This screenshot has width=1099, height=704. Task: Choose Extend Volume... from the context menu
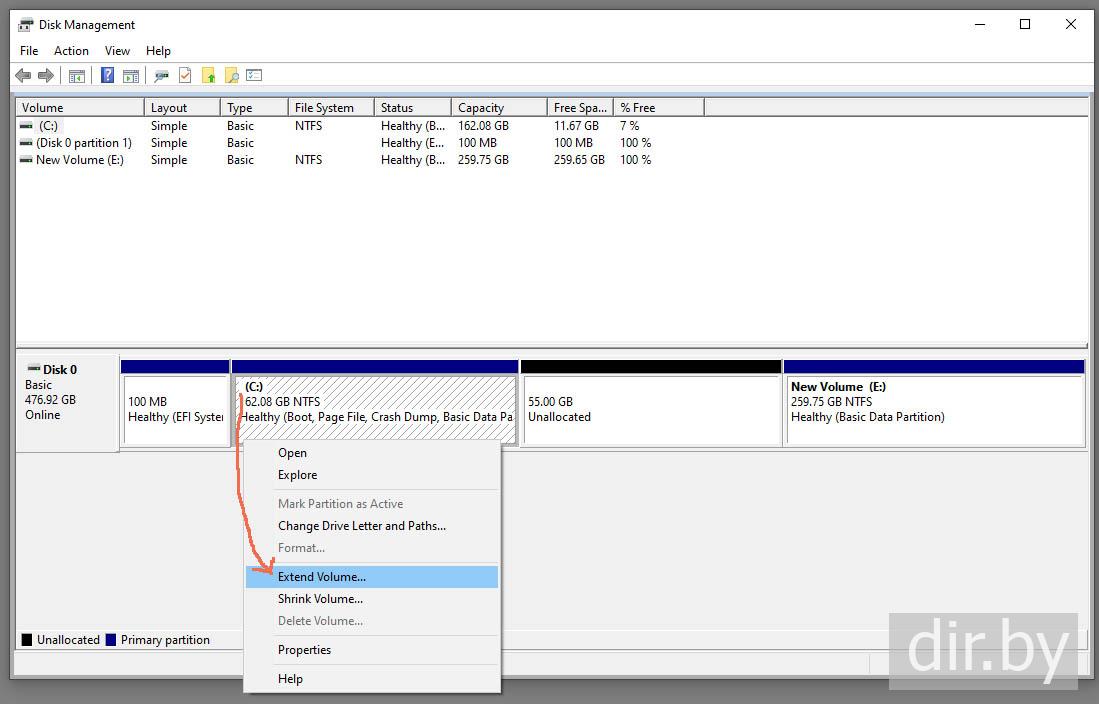pos(322,577)
